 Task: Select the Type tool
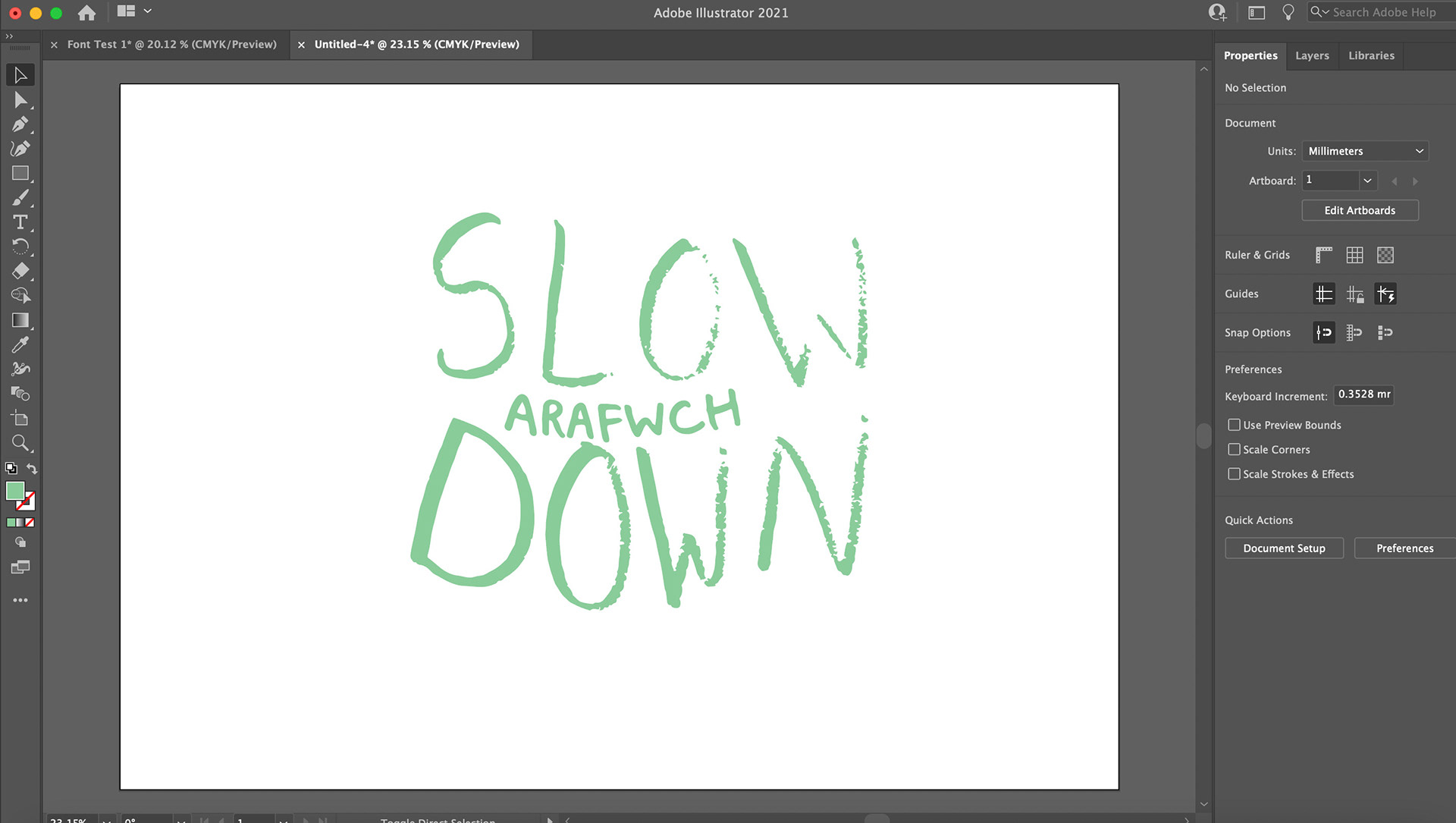20,222
